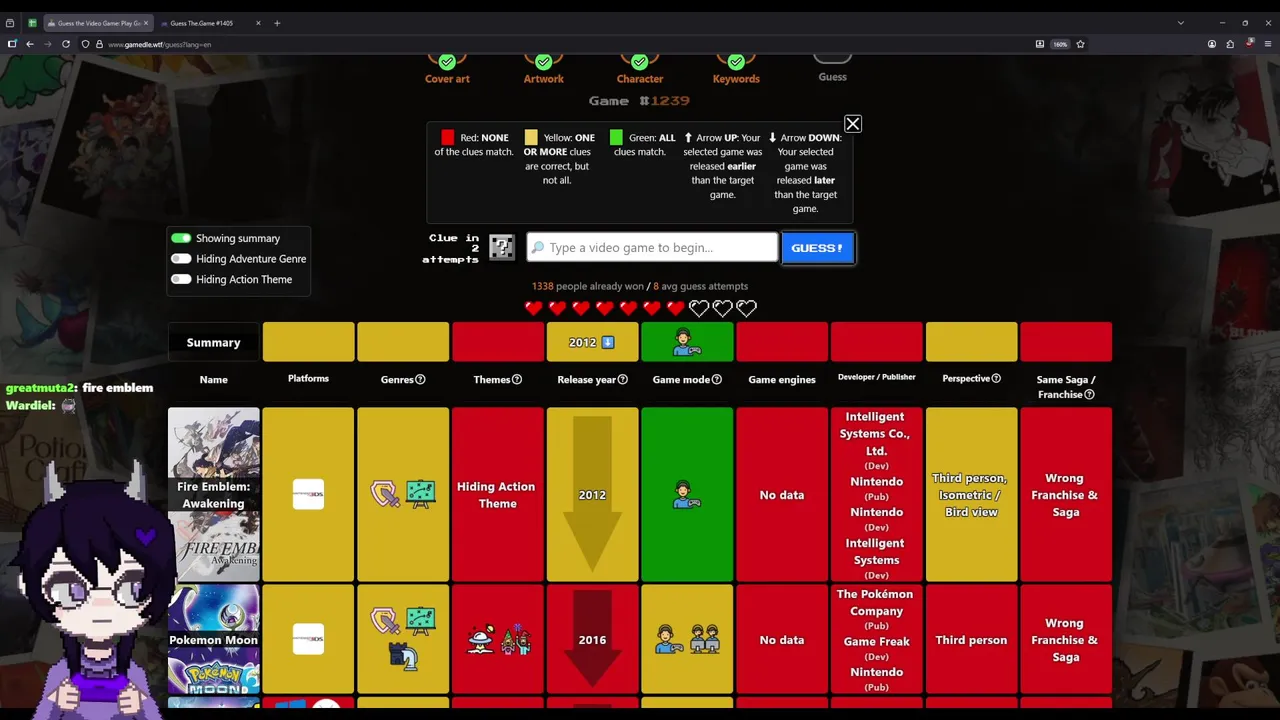1280x720 pixels.
Task: Click the single-player icon in the Summary row
Action: click(x=687, y=342)
